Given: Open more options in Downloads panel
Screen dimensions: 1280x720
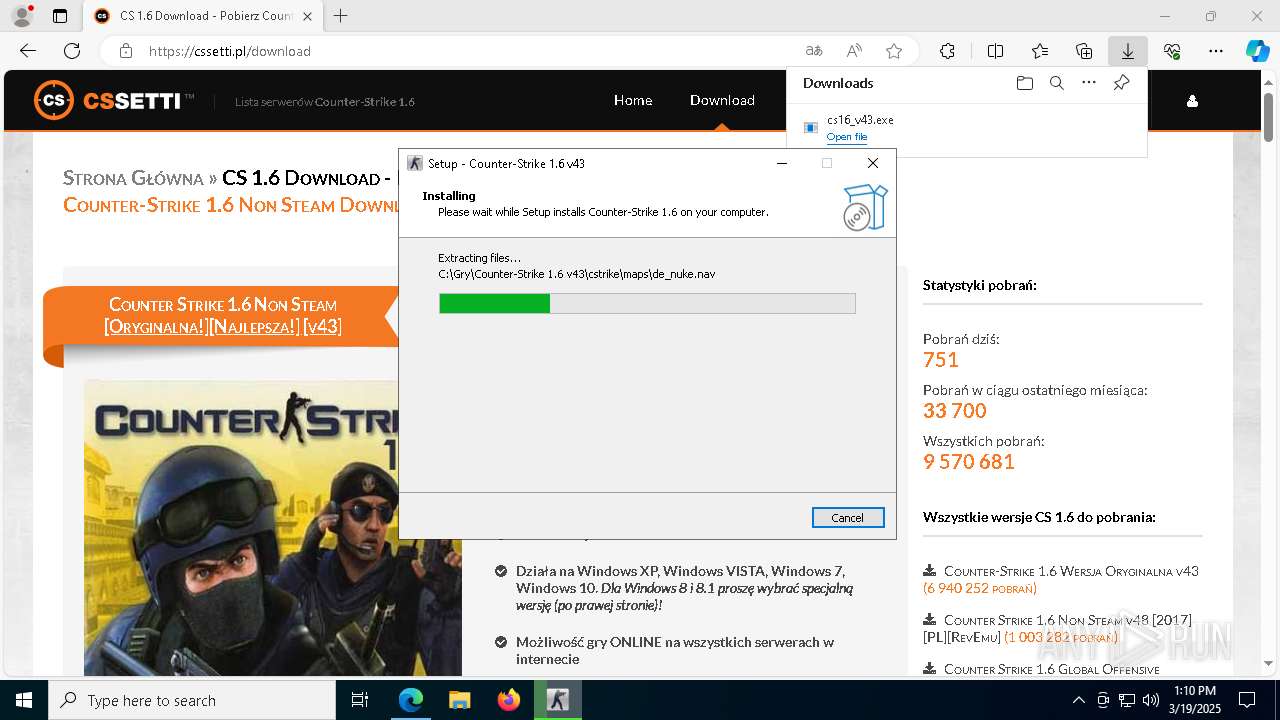Looking at the screenshot, I should (x=1089, y=83).
